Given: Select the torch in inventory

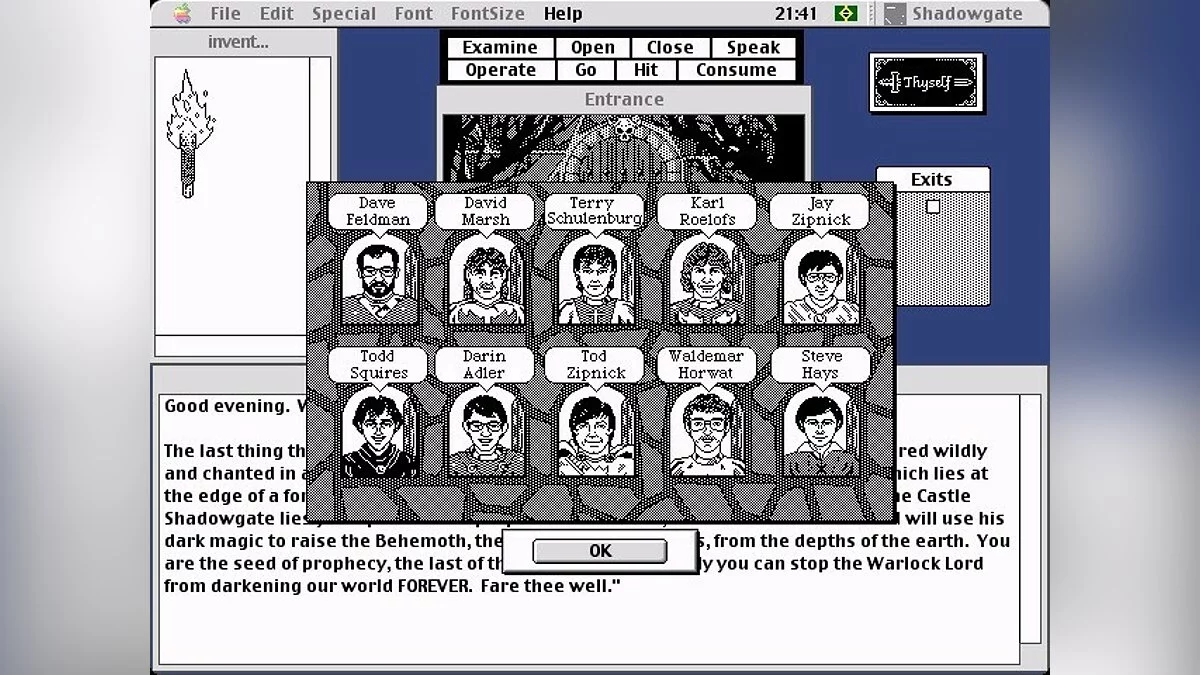Looking at the screenshot, I should click(x=188, y=133).
